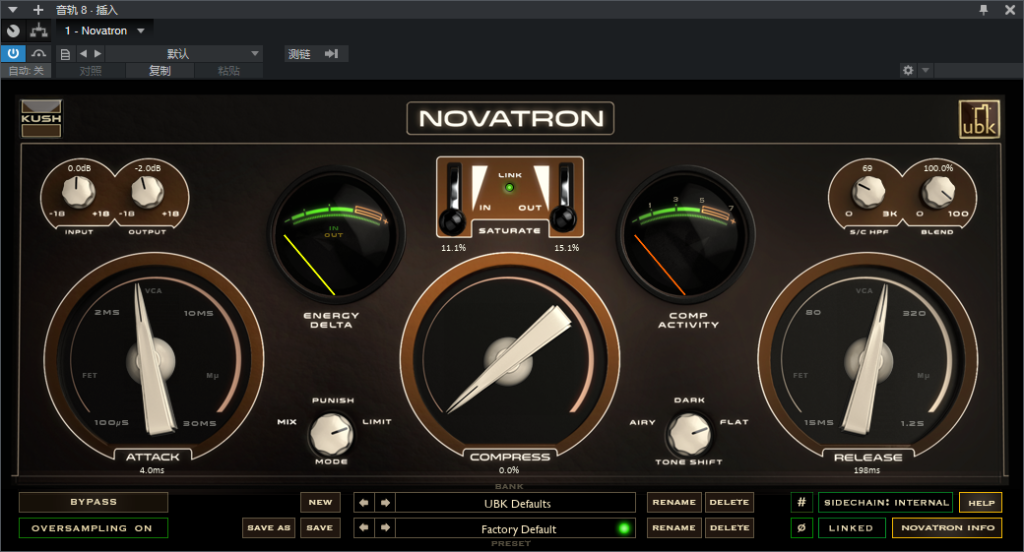The height and width of the screenshot is (552, 1024).
Task: Toggle the plugin power button
Action: [x=13, y=54]
